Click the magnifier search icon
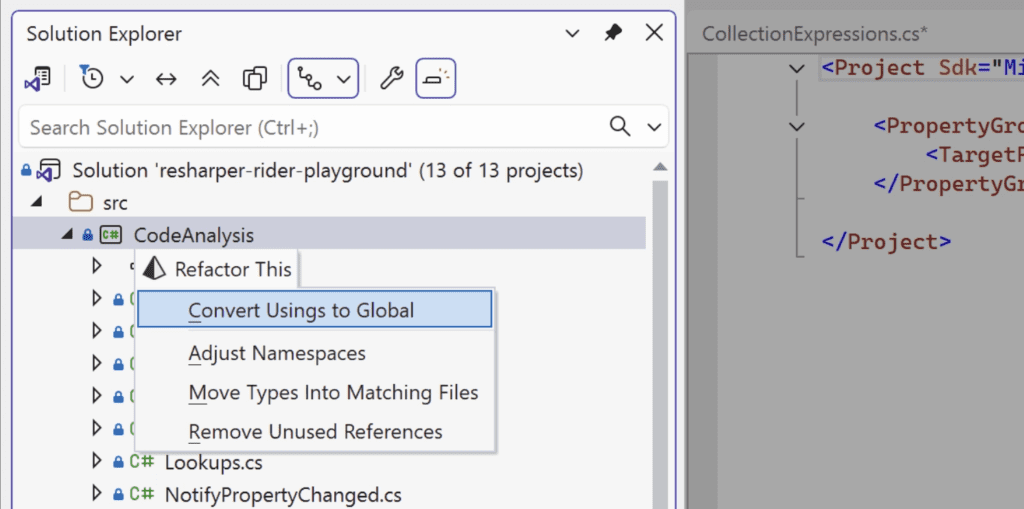 pyautogui.click(x=621, y=127)
